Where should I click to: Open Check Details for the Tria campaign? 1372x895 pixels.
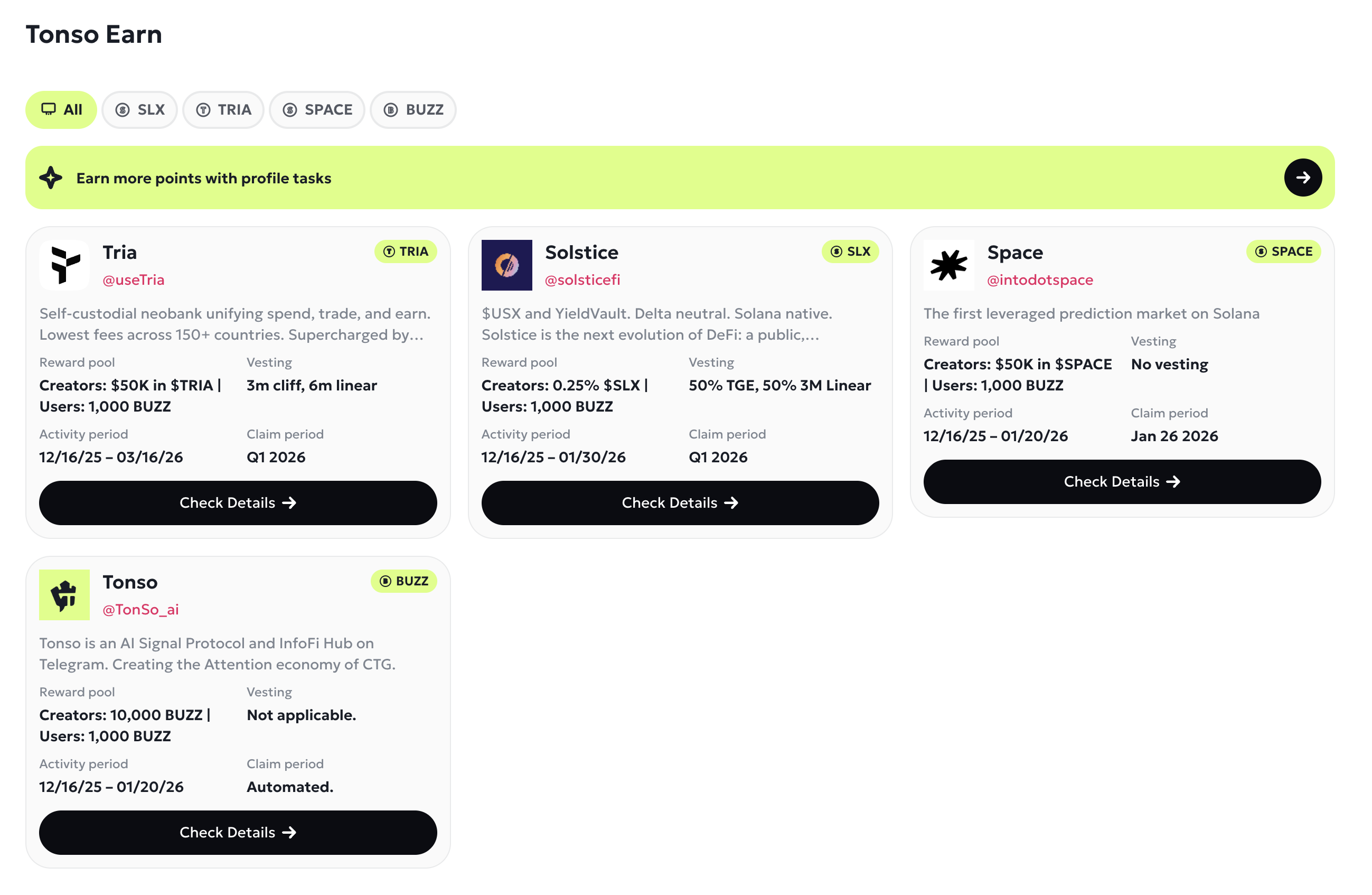pos(238,502)
